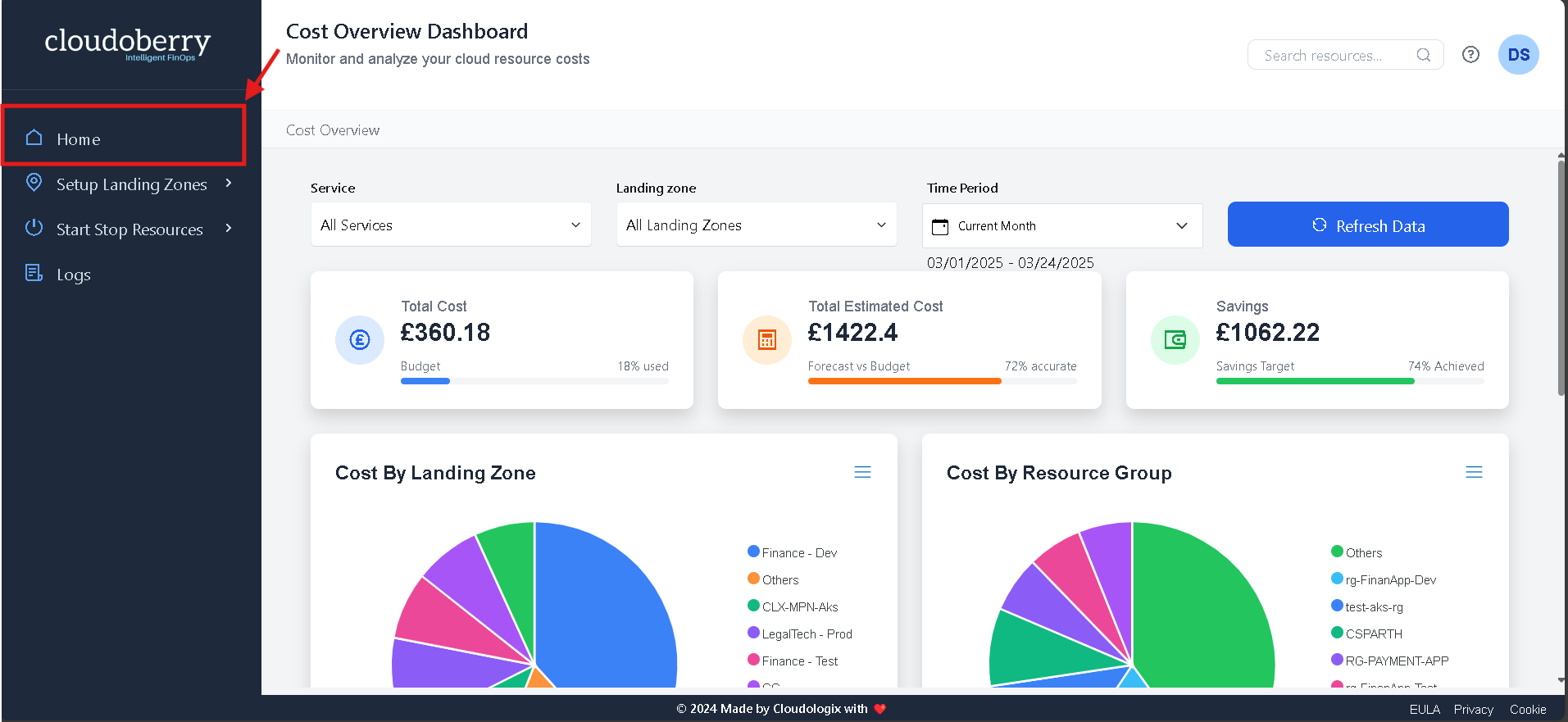This screenshot has width=1568, height=722.
Task: Select Setup Landing Zones menu item
Action: (130, 184)
